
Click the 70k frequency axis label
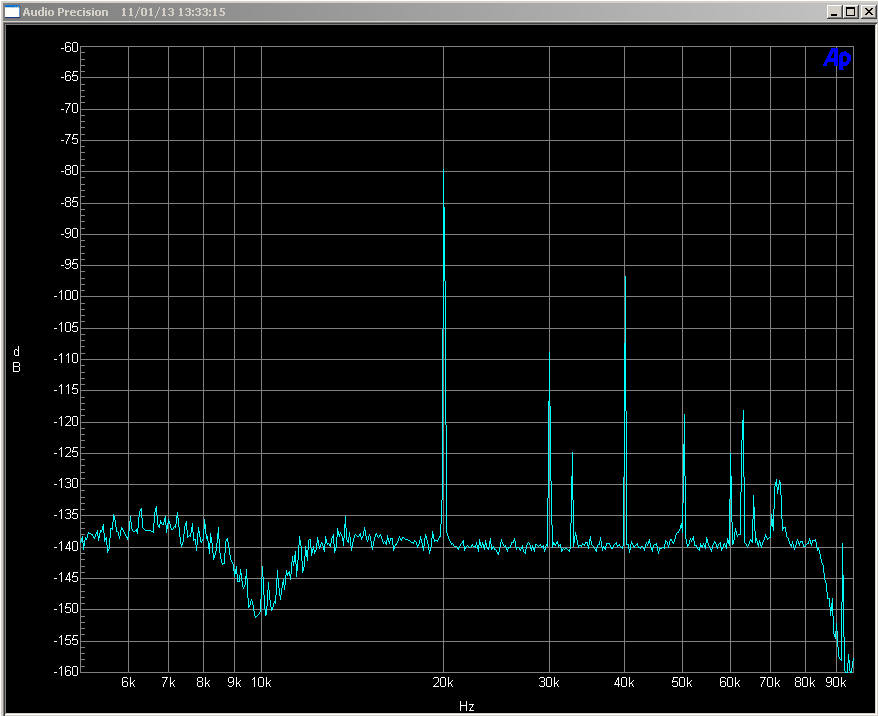pyautogui.click(x=770, y=682)
